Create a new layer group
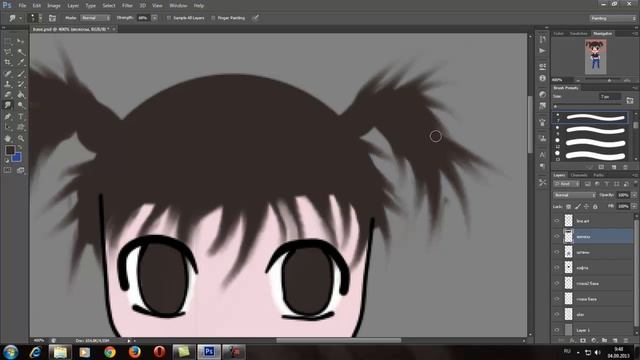 [604, 340]
